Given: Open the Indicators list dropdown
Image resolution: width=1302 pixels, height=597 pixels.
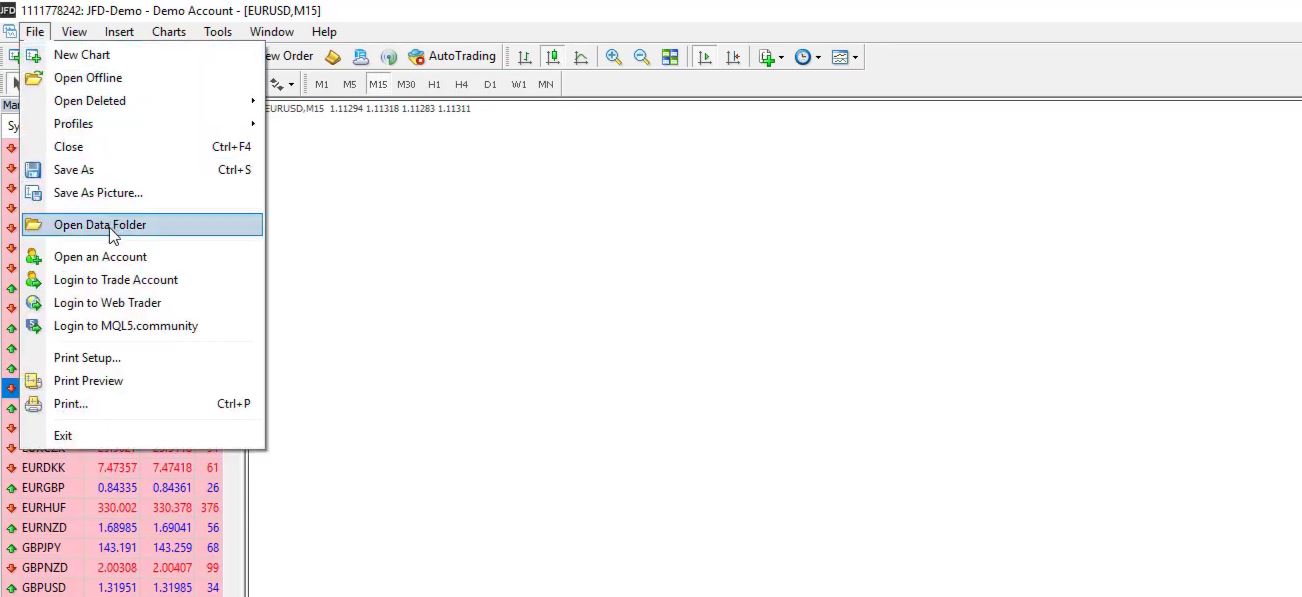Looking at the screenshot, I should [x=770, y=57].
